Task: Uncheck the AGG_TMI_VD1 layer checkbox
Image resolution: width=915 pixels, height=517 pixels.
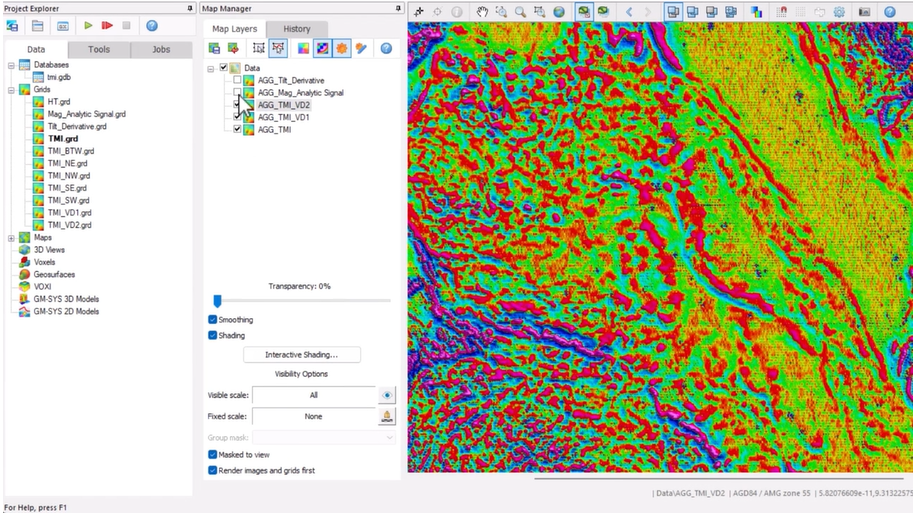Action: point(237,117)
